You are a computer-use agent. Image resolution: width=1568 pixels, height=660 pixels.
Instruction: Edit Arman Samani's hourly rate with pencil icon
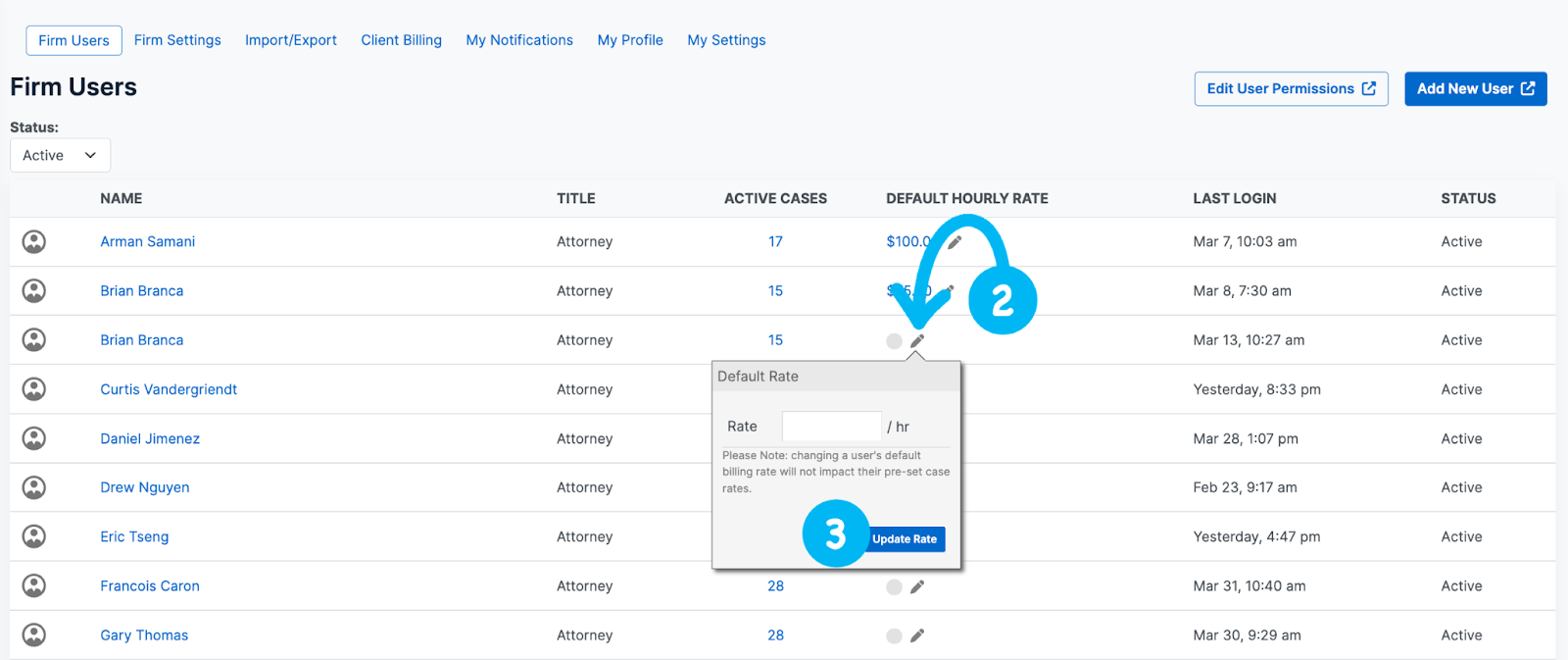[955, 242]
